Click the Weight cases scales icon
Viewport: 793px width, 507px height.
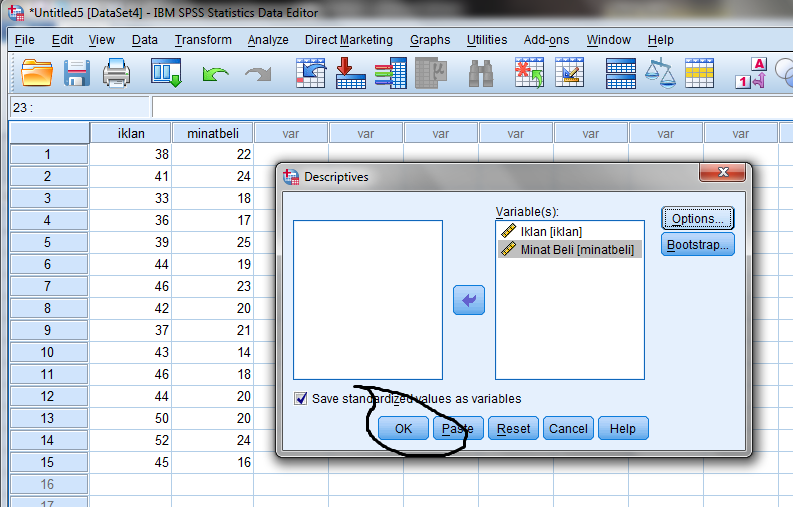pyautogui.click(x=660, y=74)
